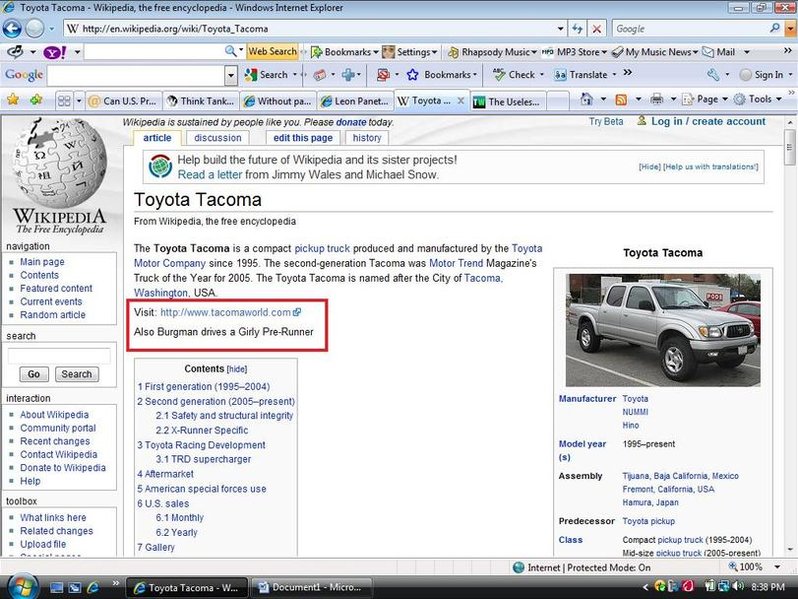Click the Print icon
This screenshot has width=798, height=599.
(657, 99)
